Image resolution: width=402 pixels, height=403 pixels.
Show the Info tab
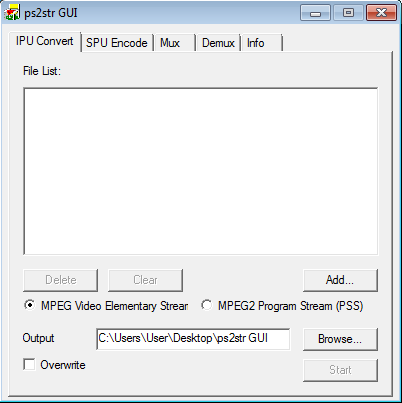coord(262,43)
